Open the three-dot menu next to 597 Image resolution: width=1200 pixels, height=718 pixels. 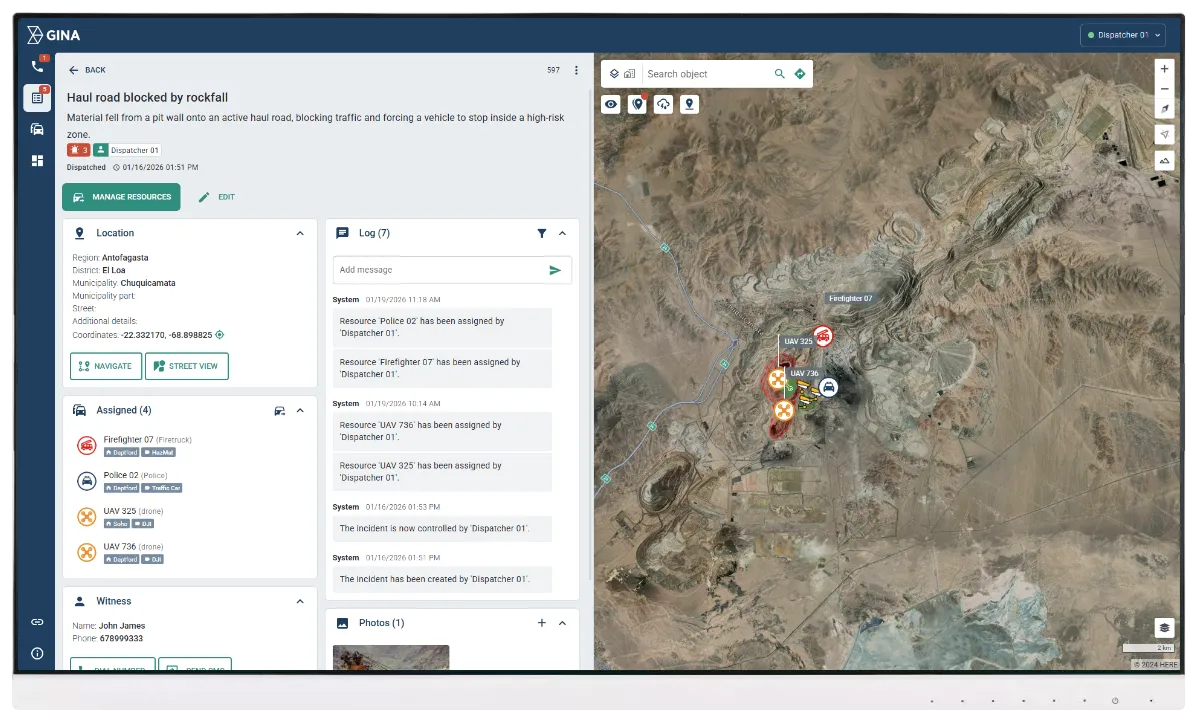point(576,70)
